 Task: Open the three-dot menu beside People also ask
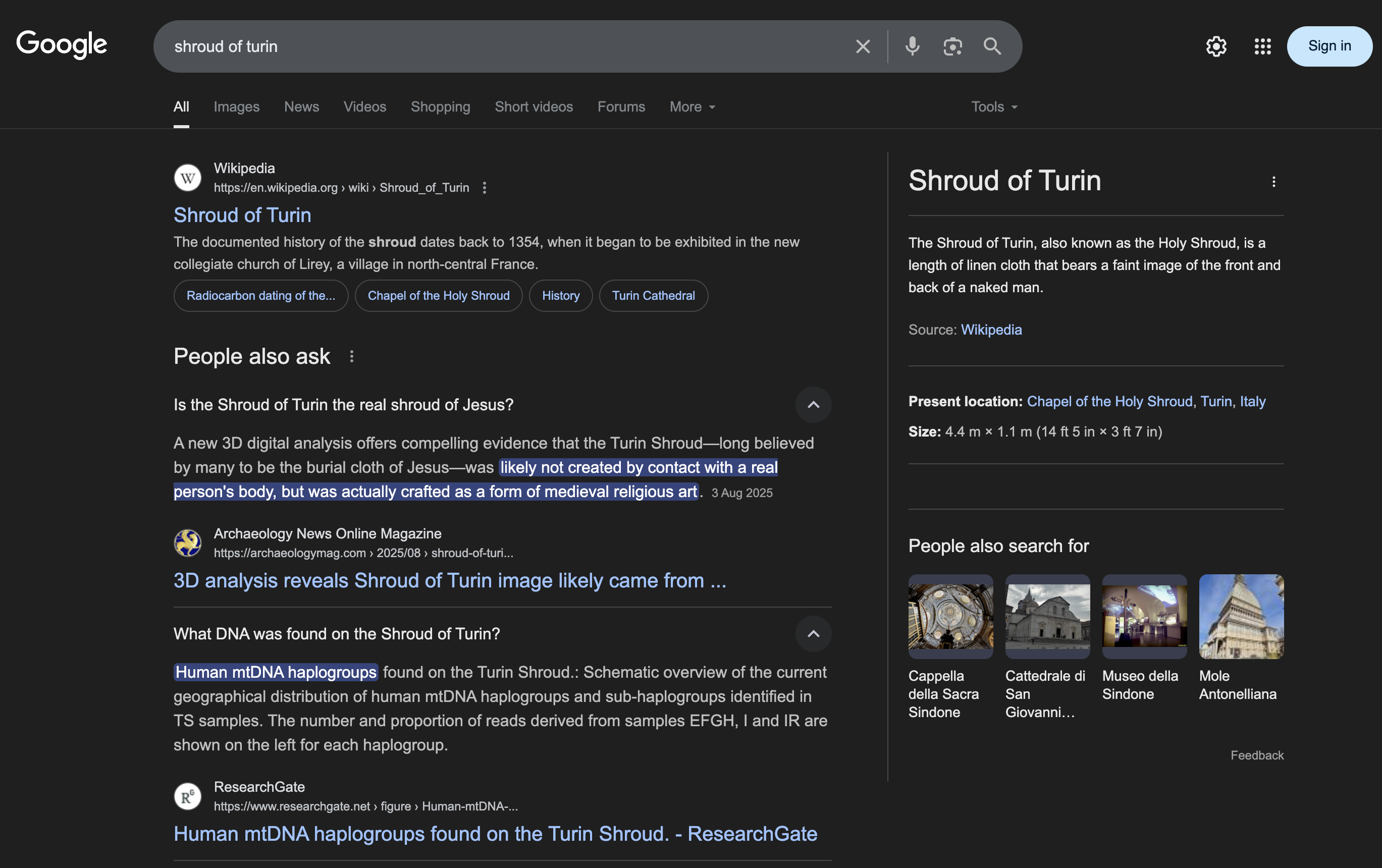pyautogui.click(x=352, y=357)
